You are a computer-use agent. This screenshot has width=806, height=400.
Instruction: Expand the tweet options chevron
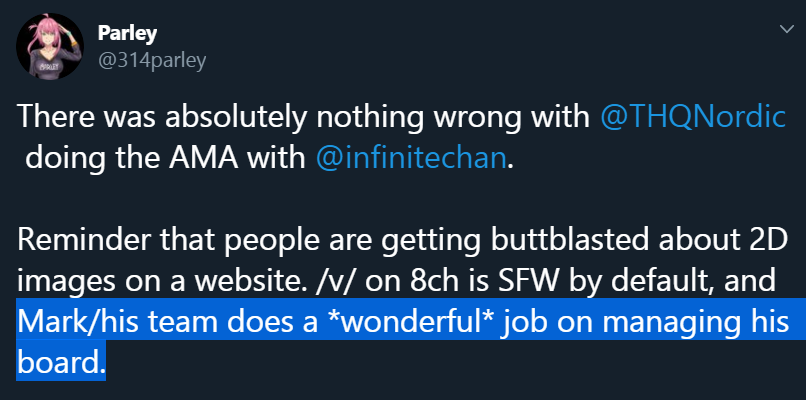click(786, 29)
